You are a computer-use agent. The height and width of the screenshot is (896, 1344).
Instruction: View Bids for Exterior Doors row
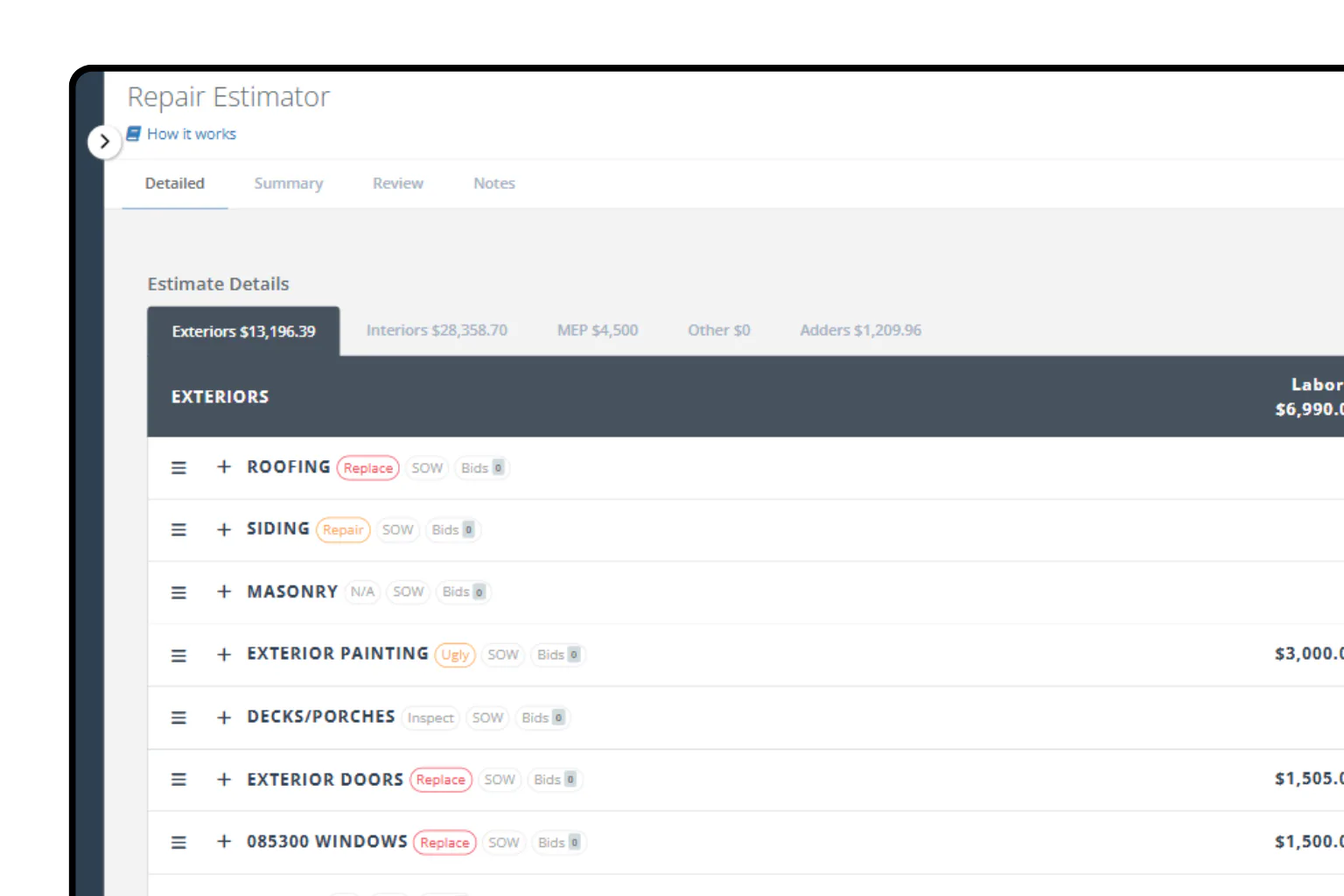(555, 780)
